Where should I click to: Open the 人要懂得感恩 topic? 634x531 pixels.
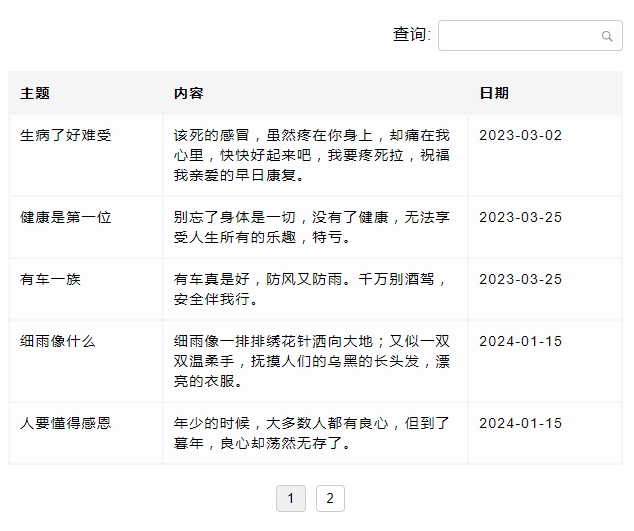point(66,423)
